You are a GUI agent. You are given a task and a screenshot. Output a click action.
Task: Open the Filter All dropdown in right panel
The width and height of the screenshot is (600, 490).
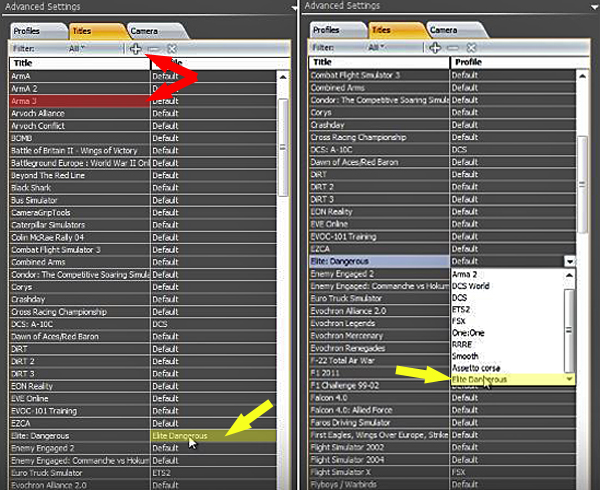tap(376, 47)
